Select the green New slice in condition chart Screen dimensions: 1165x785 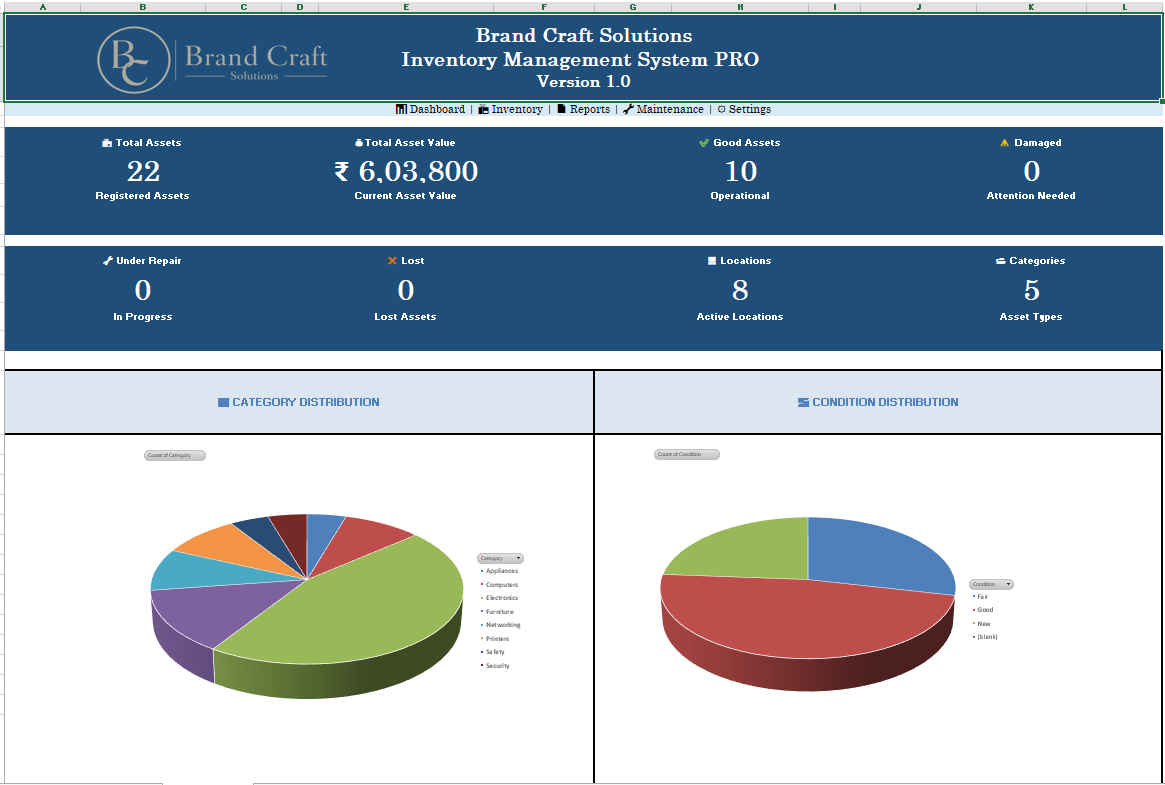click(750, 550)
